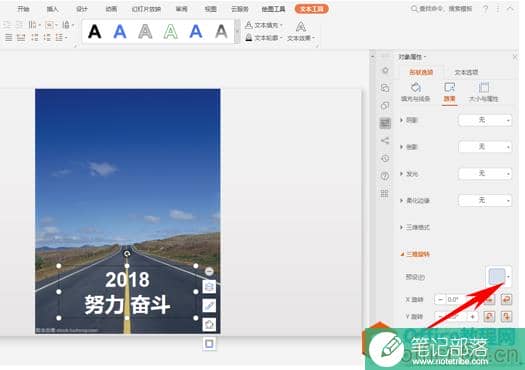Click the highlighted properties icon in side strip
Viewport: 525px width, 370px height.
(385, 123)
